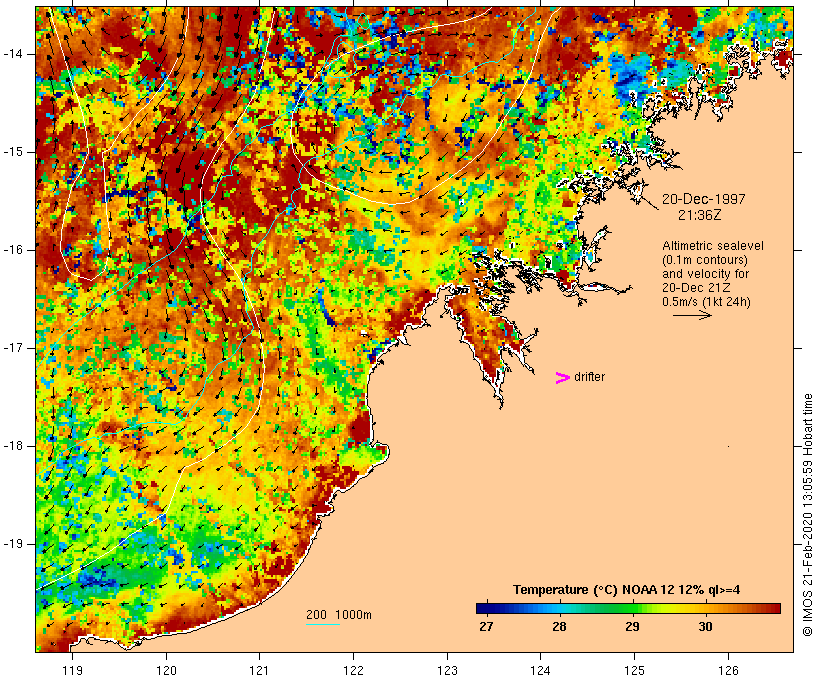Click the 27 tick label on colorbar
820x680 pixels.
[486, 627]
